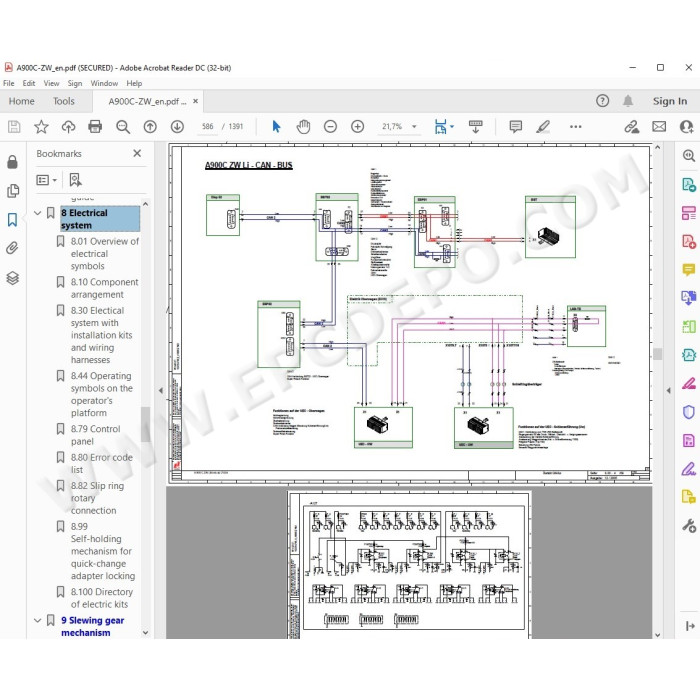Screen dimensions: 700x700
Task: Zoom in with the plus circle button
Action: [358, 127]
